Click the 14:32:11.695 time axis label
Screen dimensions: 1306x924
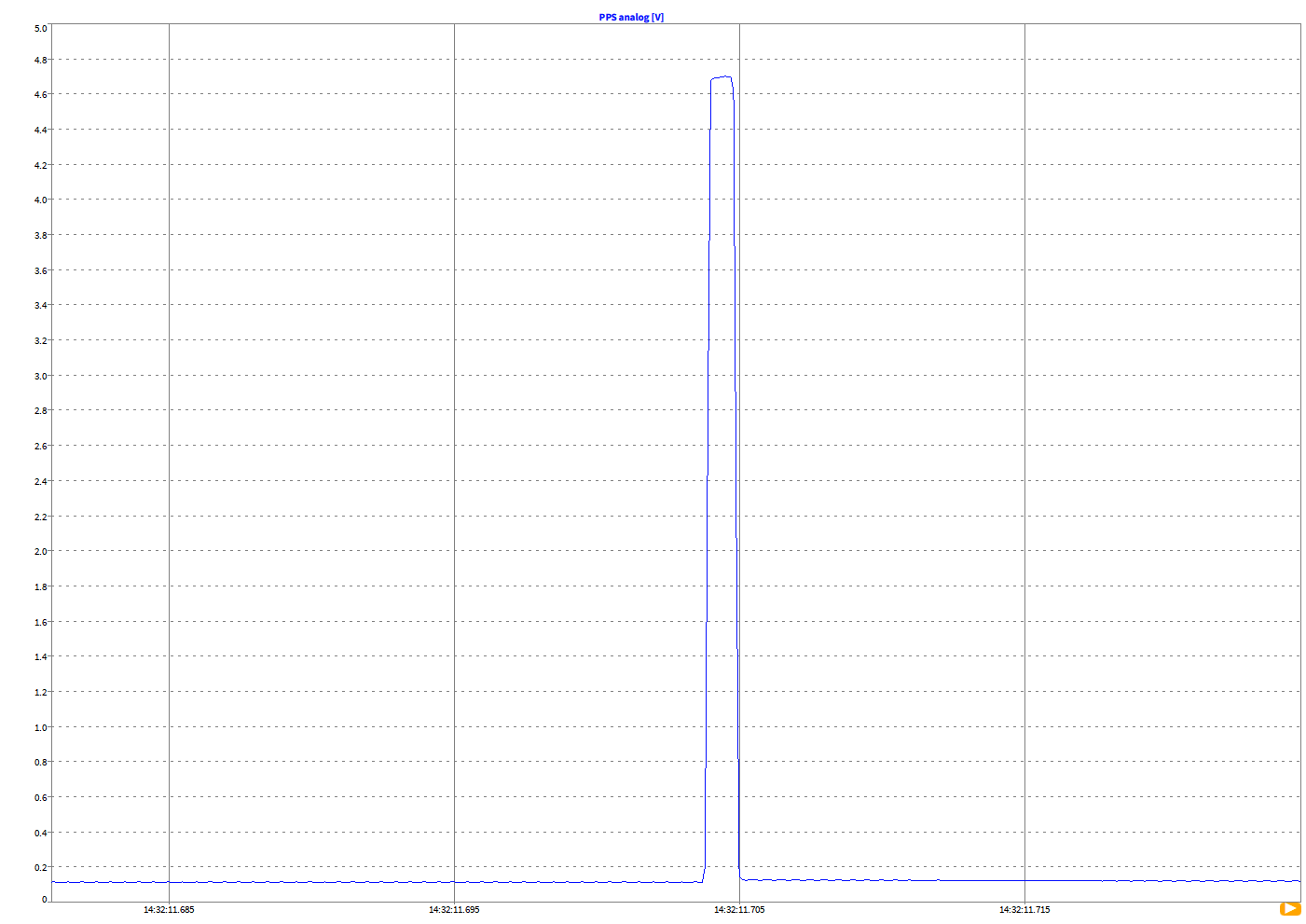(454, 909)
